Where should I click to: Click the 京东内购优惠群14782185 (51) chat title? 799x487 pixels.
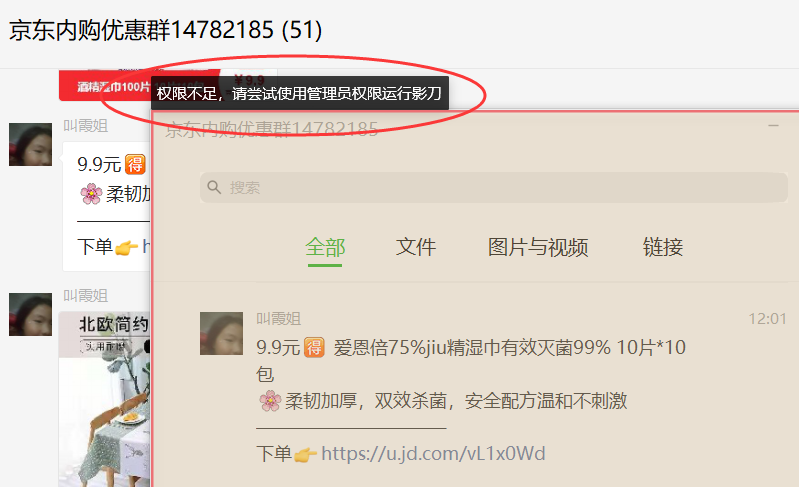pos(166,30)
